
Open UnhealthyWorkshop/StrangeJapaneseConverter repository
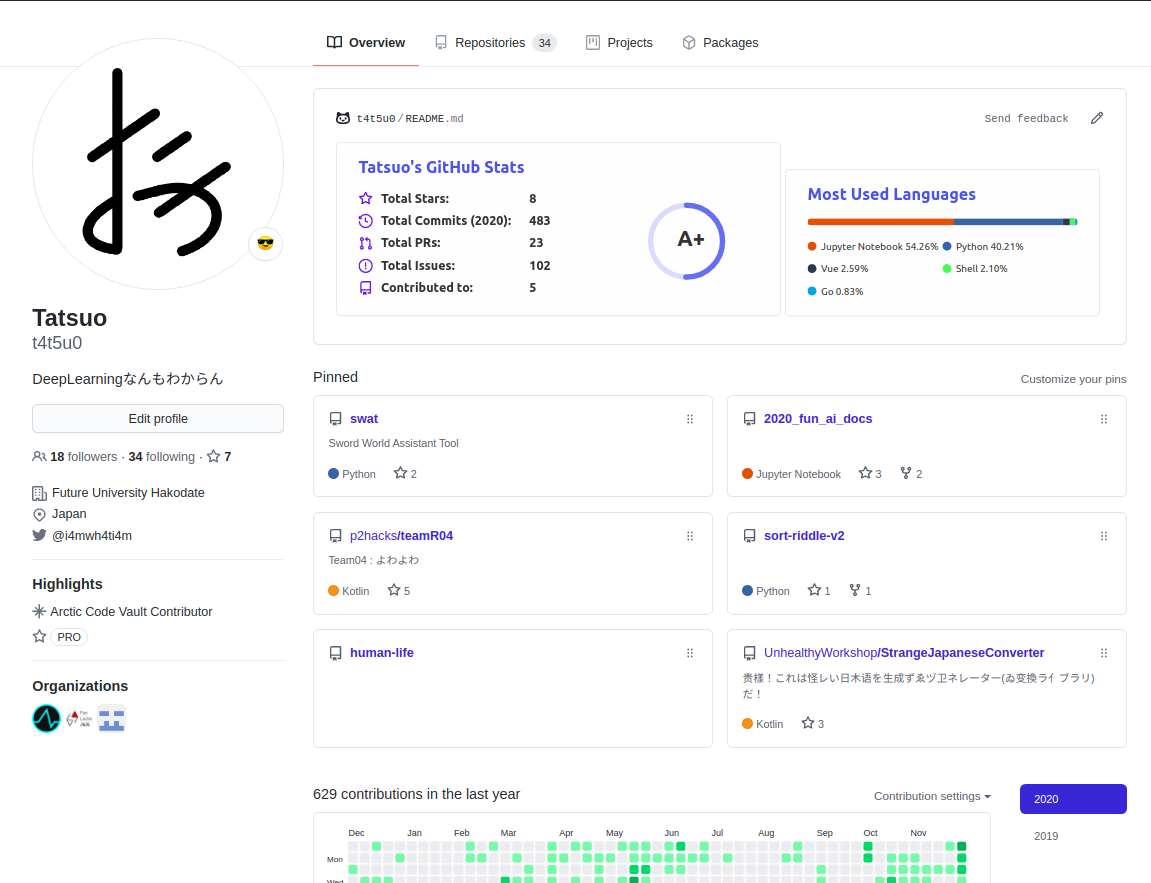[x=904, y=653]
